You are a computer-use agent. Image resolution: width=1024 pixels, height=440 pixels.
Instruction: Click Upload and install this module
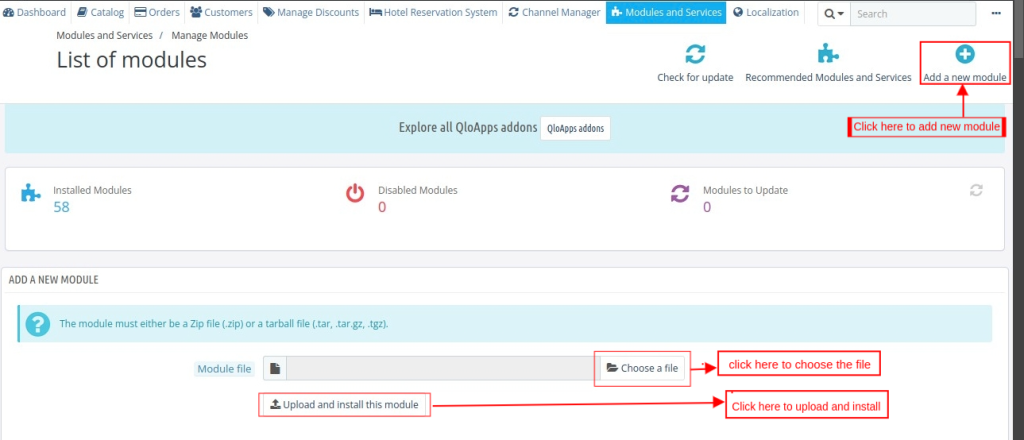(x=344, y=405)
